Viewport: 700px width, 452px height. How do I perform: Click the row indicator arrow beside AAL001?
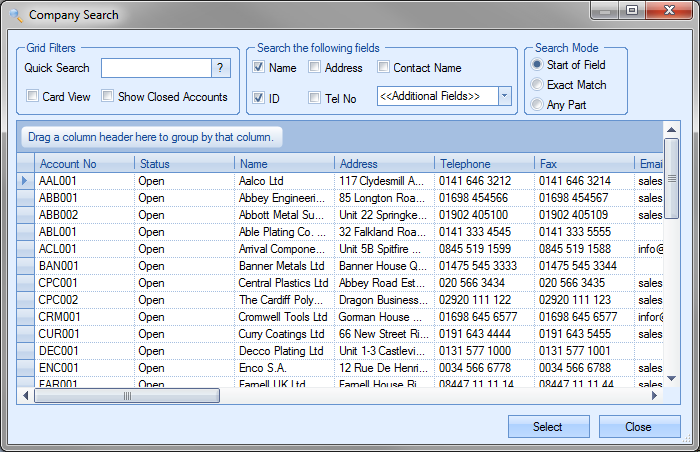[x=25, y=181]
